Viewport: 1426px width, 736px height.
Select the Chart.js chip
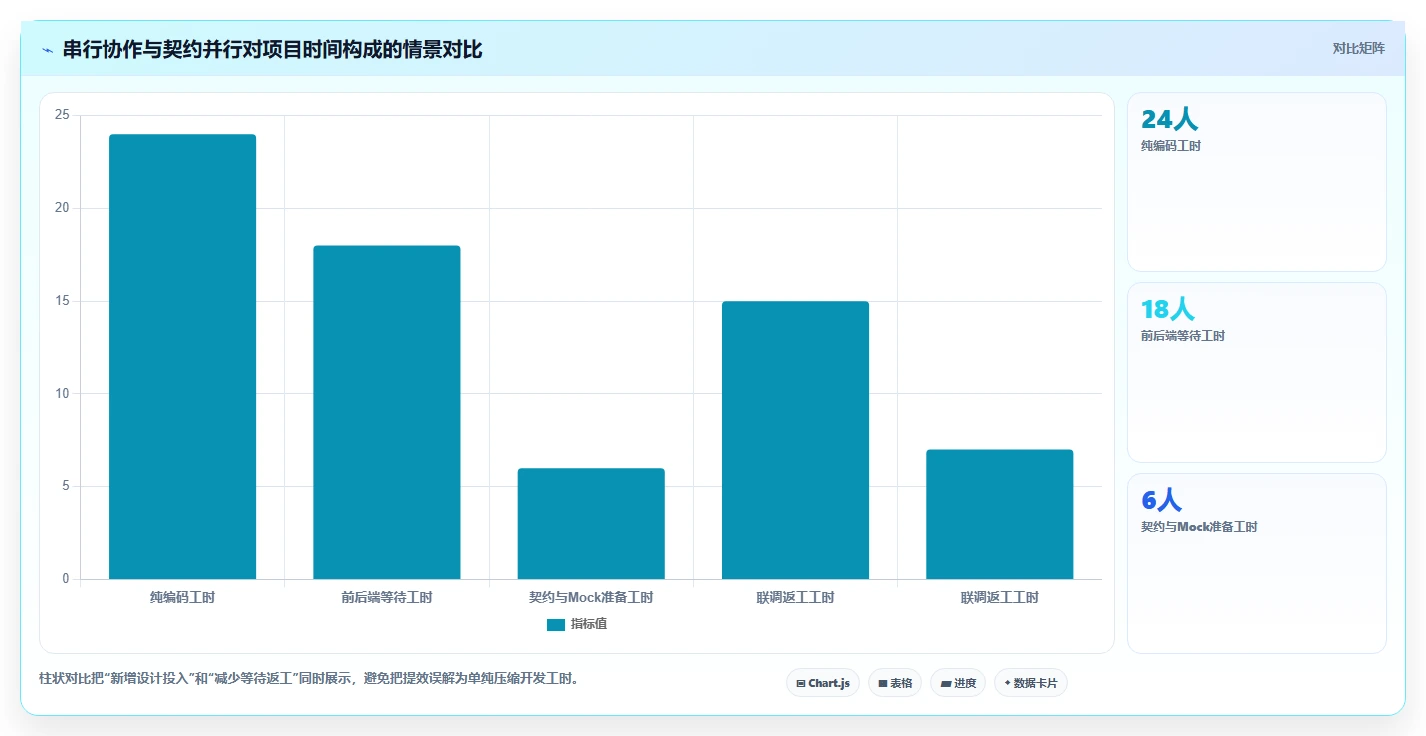[823, 683]
